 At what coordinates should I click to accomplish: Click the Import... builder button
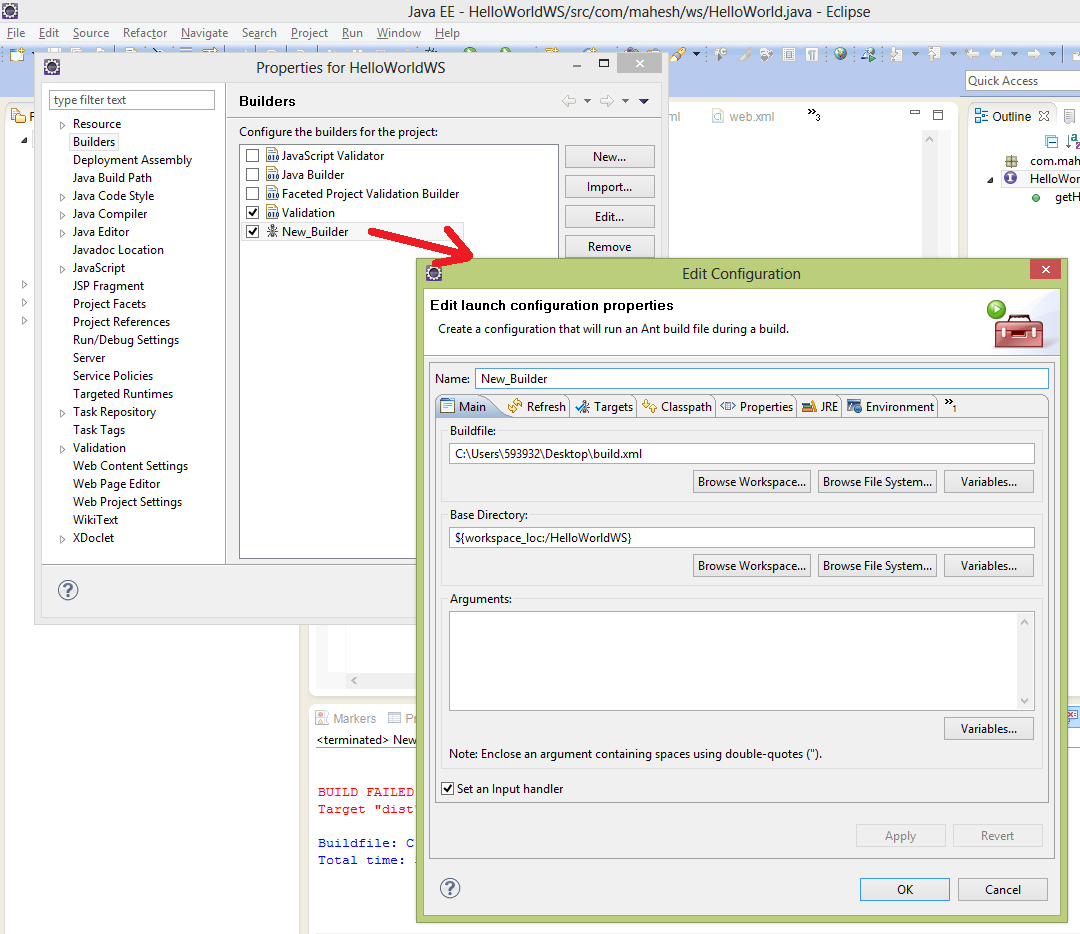[x=610, y=187]
